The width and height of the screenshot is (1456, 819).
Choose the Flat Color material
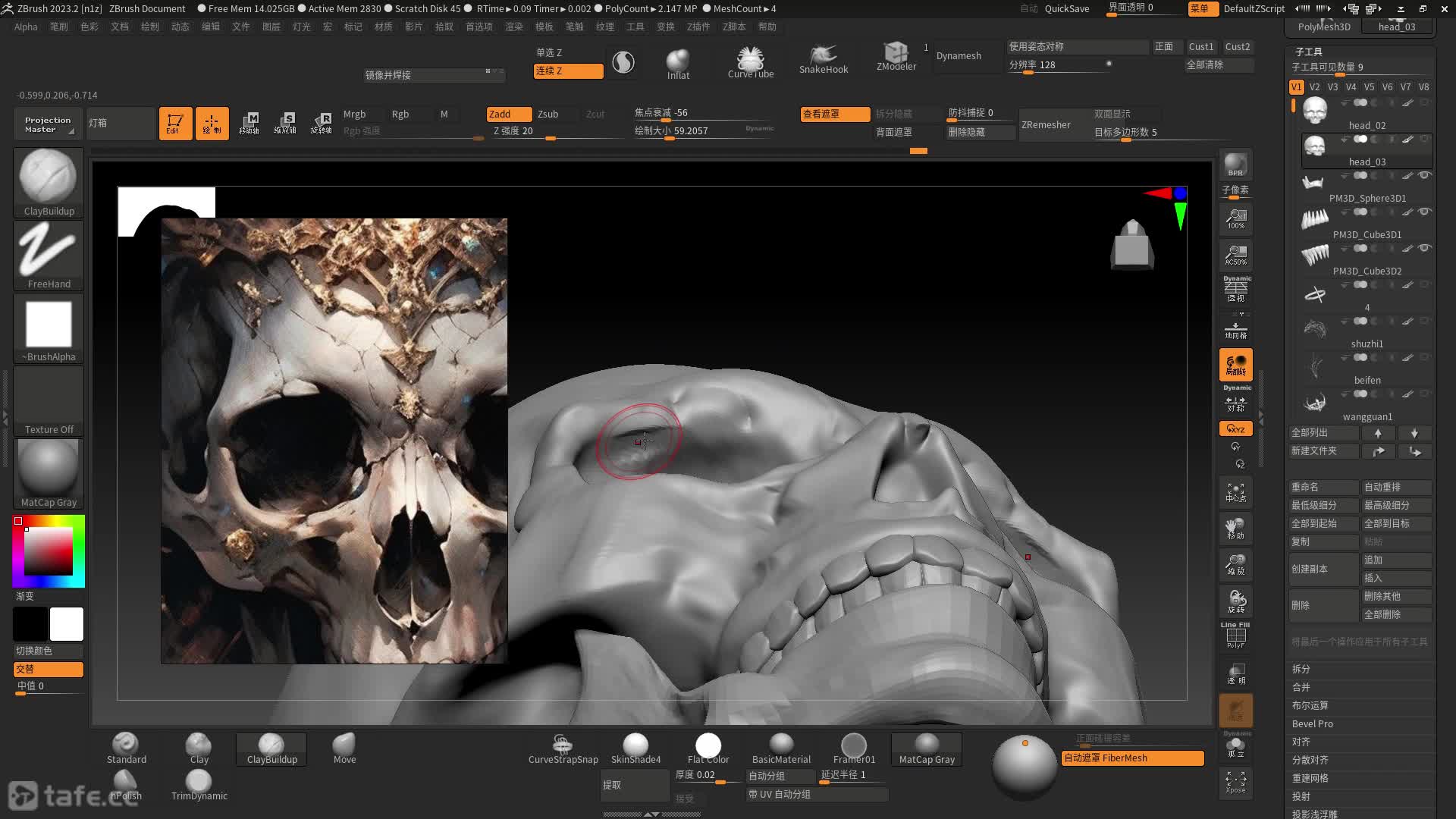click(x=708, y=748)
